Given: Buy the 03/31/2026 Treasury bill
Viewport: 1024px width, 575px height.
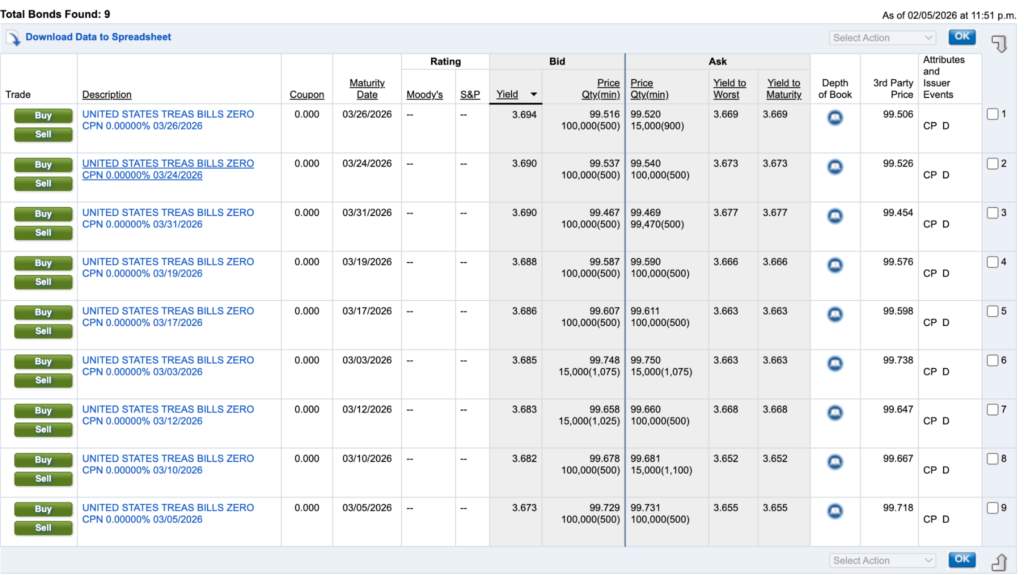Looking at the screenshot, I should point(43,214).
